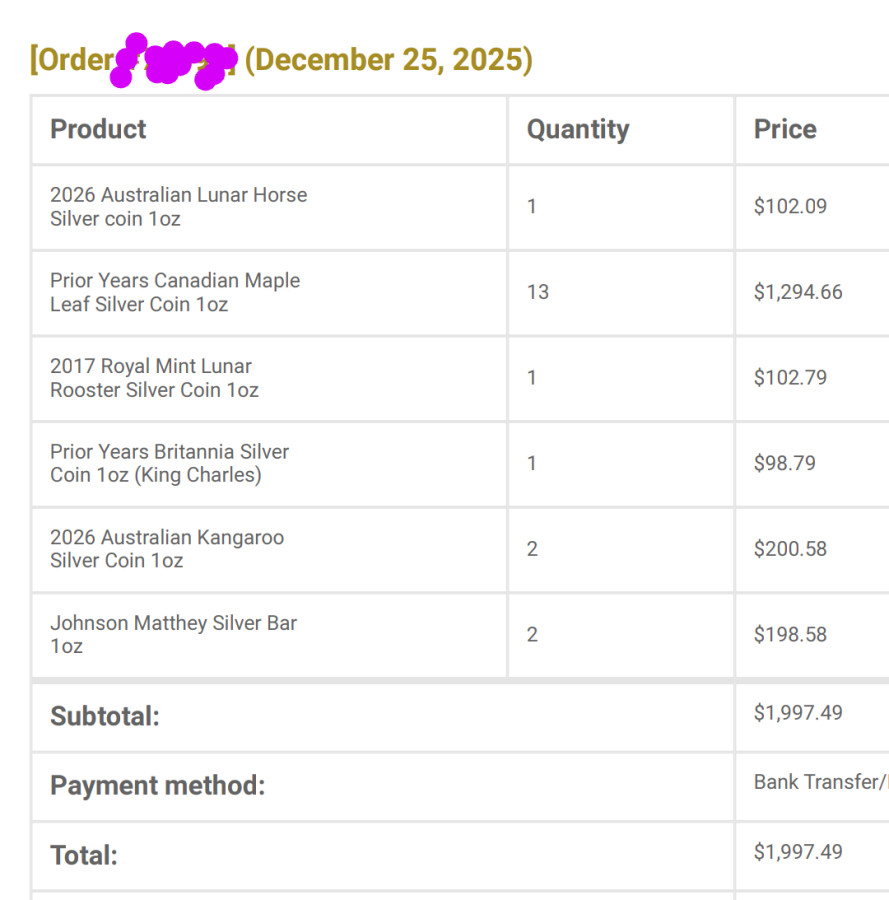Viewport: 889px width, 900px height.
Task: Select Prior Years Canadian Maple Leaf product name
Action: click(175, 292)
